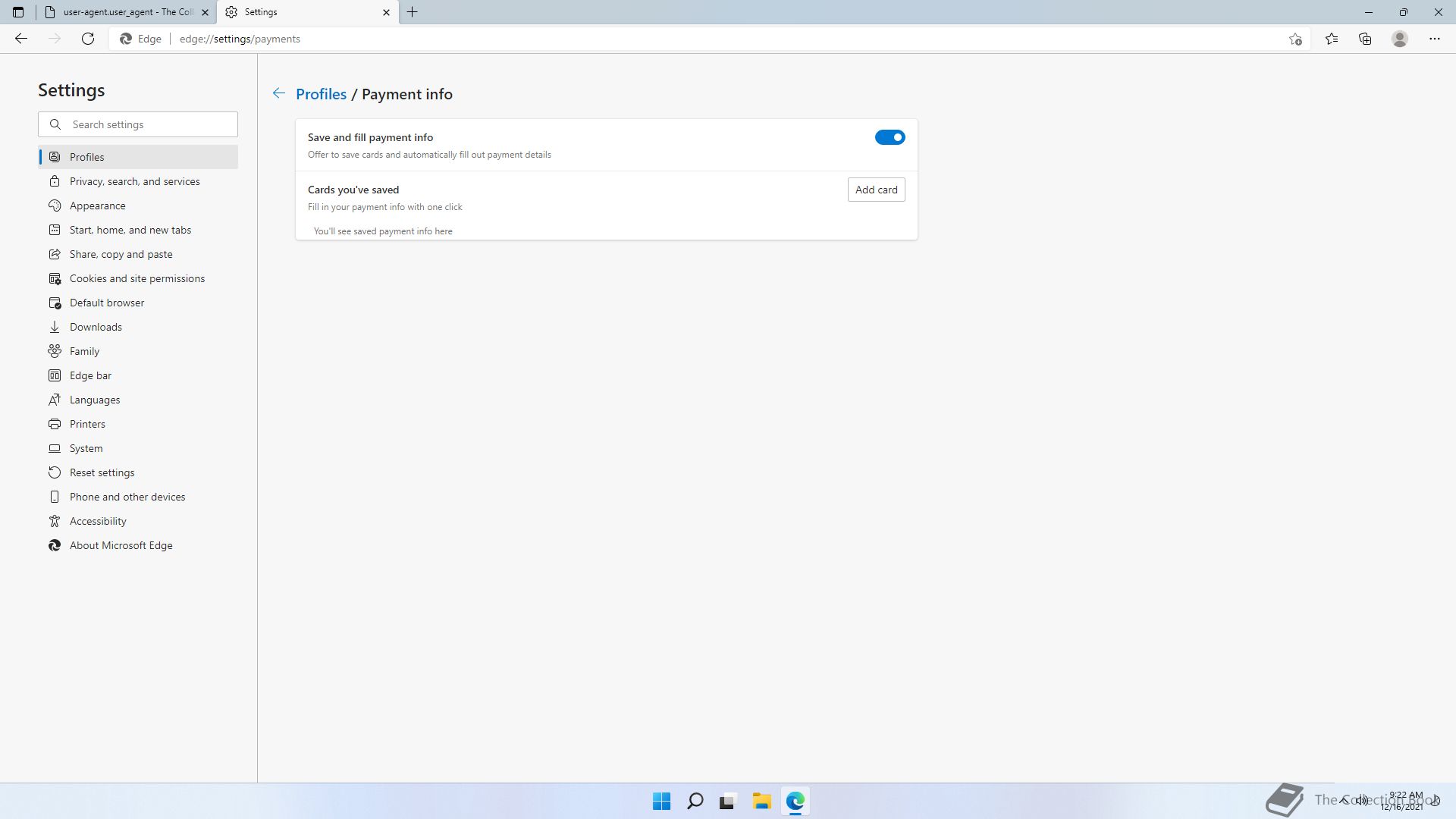Open Settings and more ellipsis menu
1456x819 pixels.
click(x=1435, y=39)
